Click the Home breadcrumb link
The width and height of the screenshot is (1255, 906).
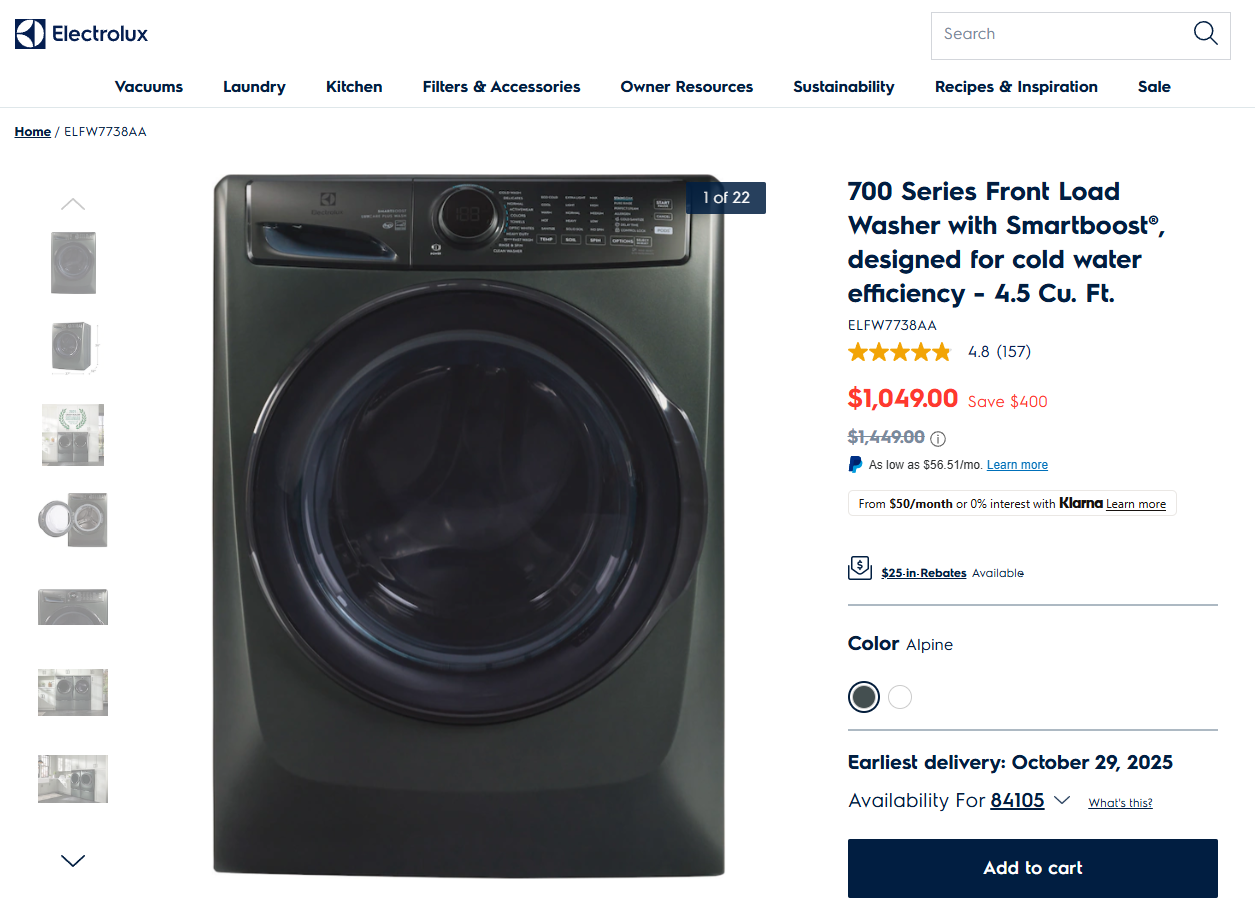32,131
